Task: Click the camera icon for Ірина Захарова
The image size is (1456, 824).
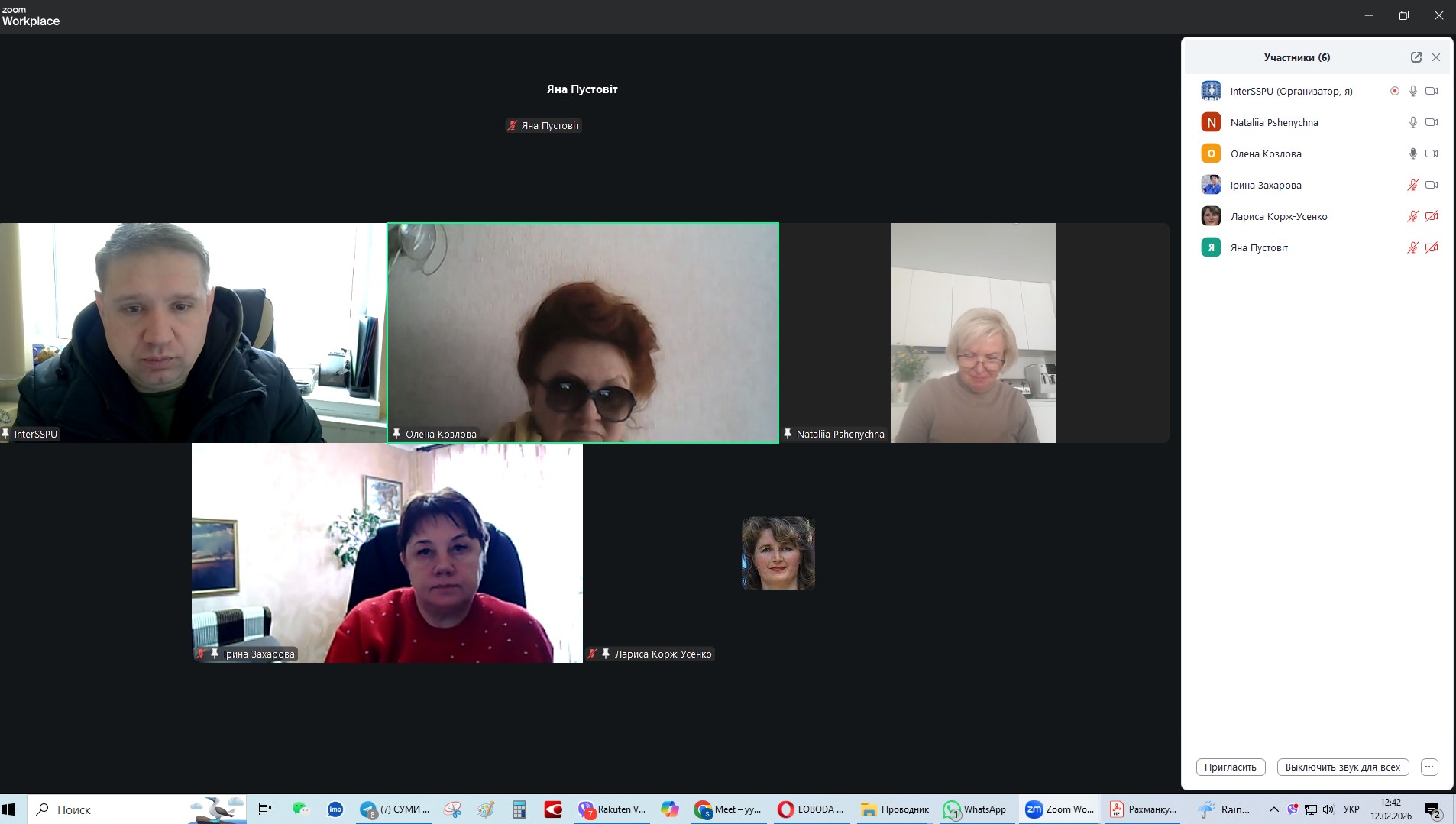Action: [x=1431, y=185]
